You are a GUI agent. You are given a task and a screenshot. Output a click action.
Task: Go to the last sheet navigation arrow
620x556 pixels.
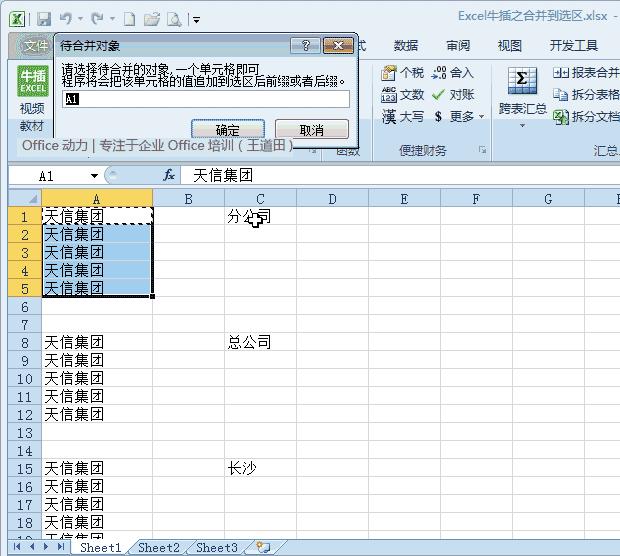(x=60, y=547)
